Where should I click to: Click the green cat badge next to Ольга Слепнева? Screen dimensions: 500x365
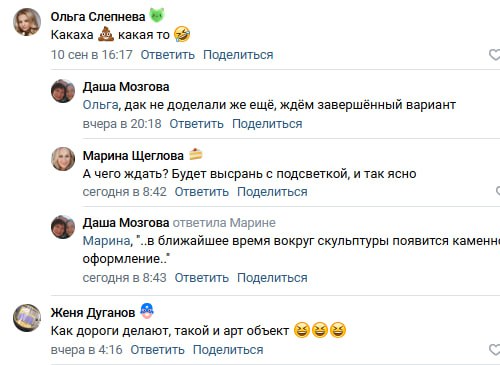point(157,16)
